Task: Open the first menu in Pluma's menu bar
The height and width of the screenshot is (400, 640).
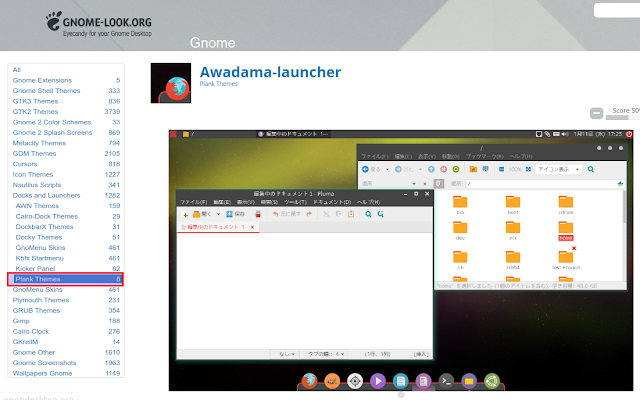Action: click(194, 202)
